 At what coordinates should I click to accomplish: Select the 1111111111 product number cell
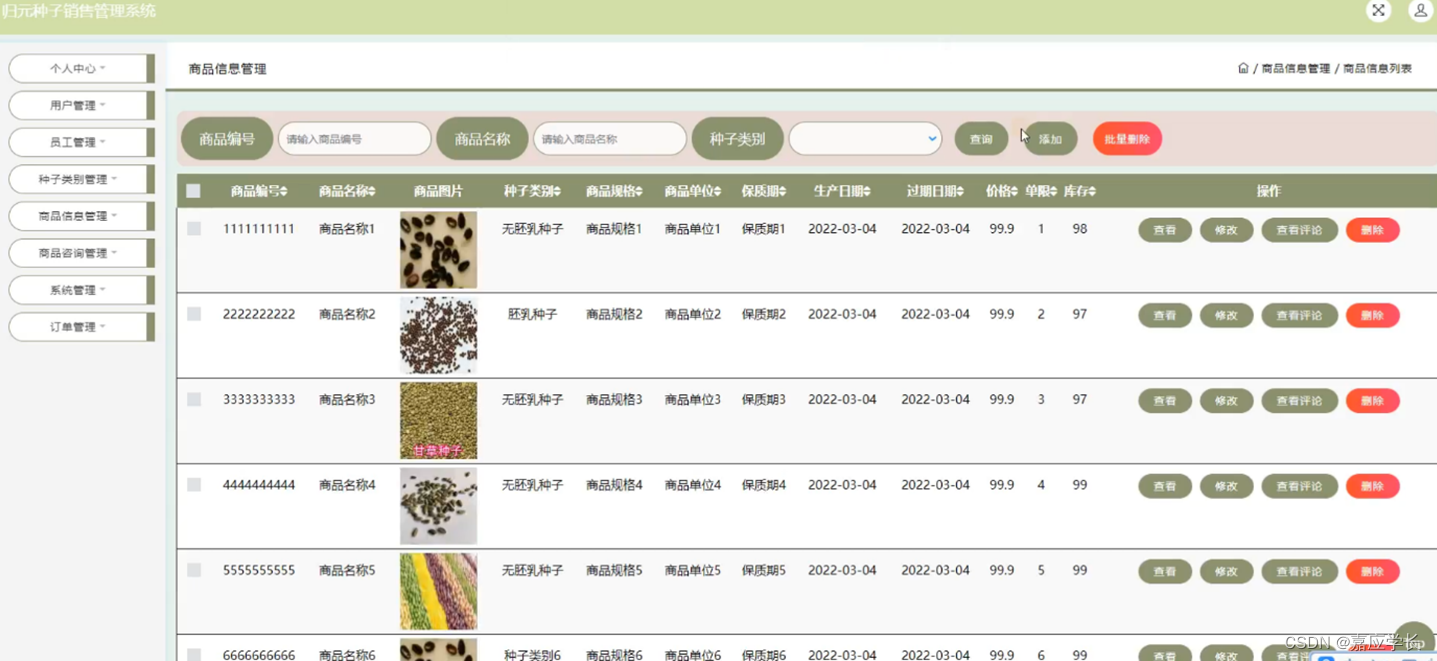point(259,229)
